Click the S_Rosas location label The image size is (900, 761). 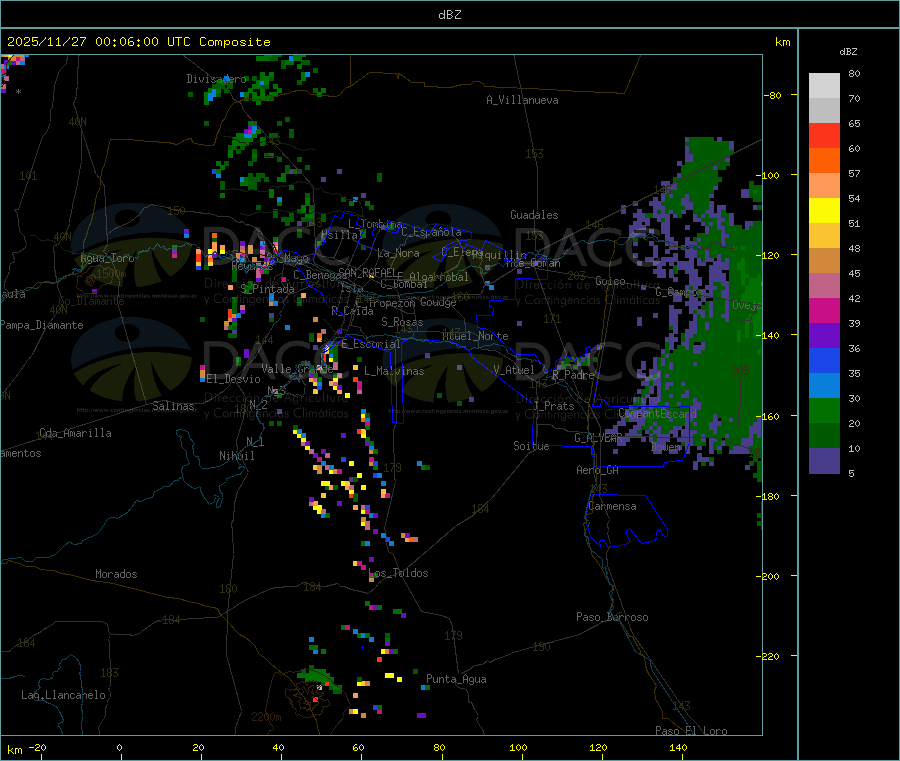click(x=402, y=322)
